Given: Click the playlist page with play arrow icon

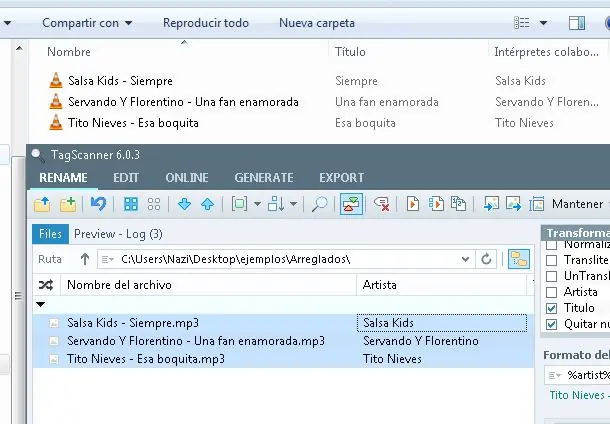Looking at the screenshot, I should 436,204.
